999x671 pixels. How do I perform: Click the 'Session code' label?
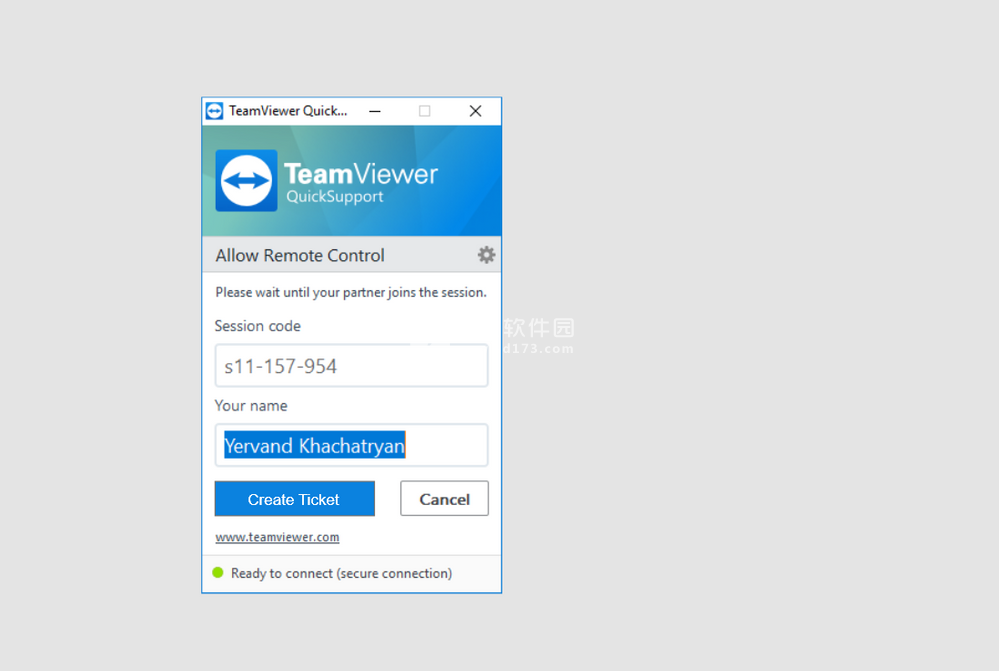(257, 326)
